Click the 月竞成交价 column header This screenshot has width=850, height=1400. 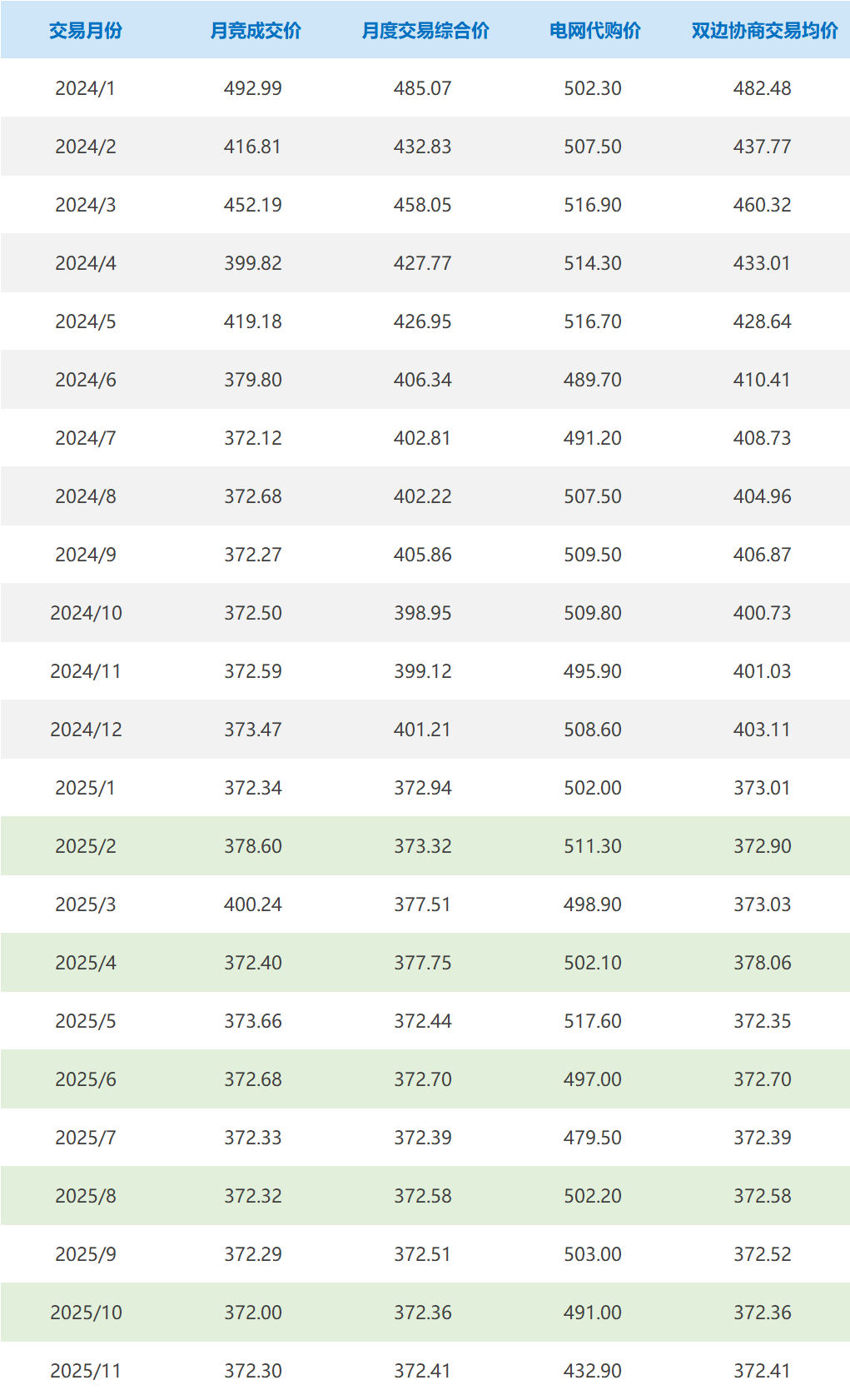[x=255, y=31]
